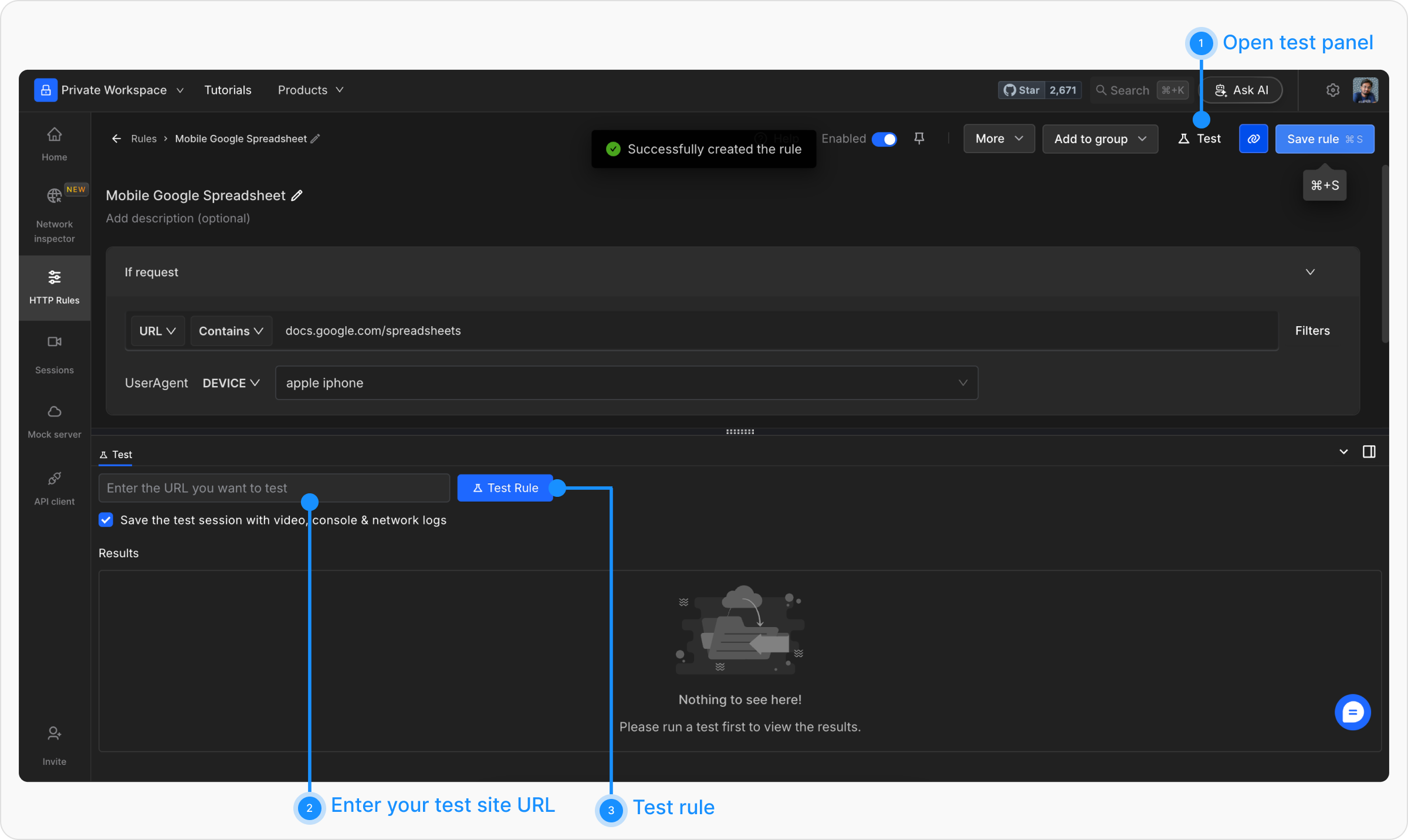Screen dimensions: 1408x840
Task: Toggle test panel side layout icon
Action: [x=1369, y=452]
